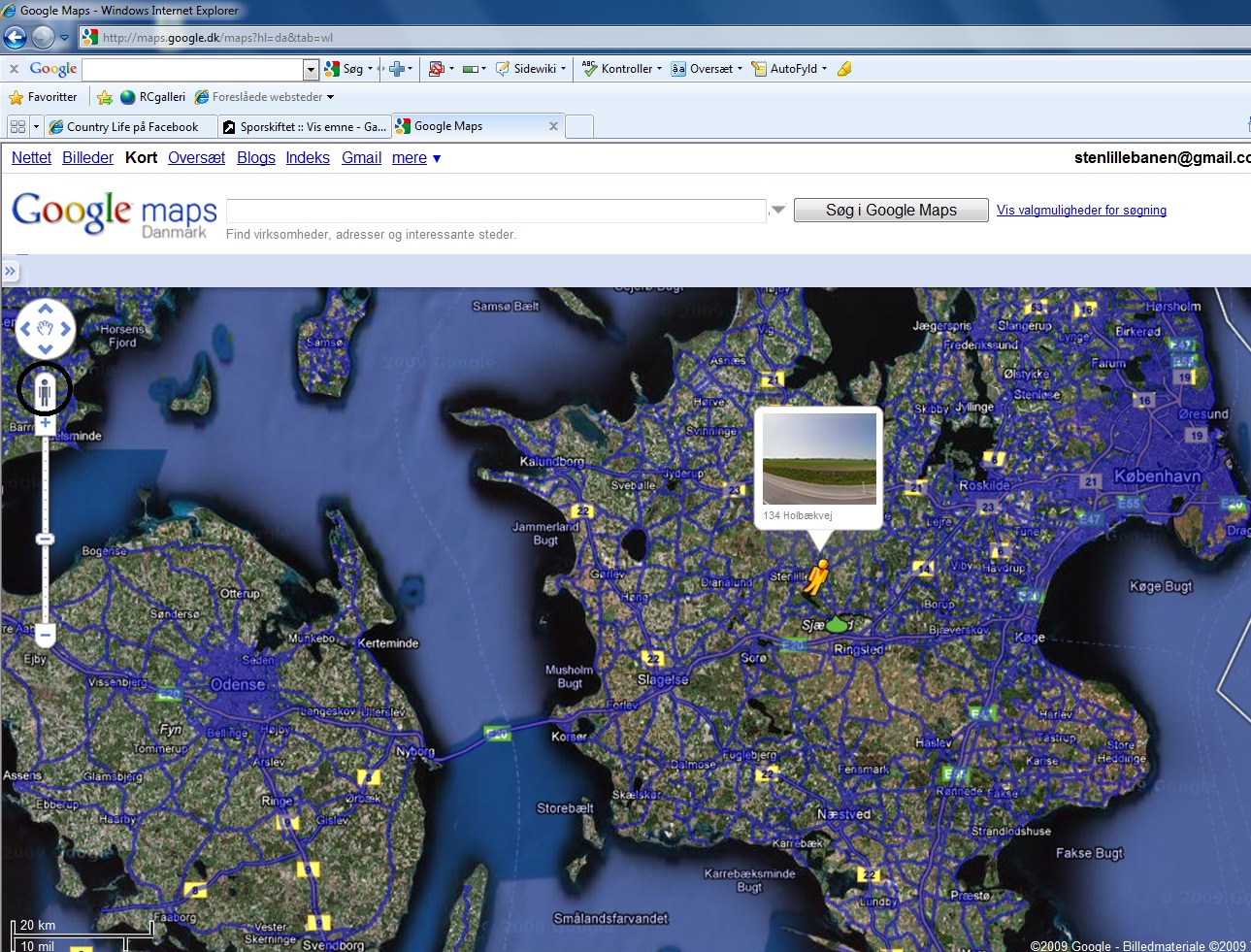Open Vis valgmuligheder for søgning link

1081,210
